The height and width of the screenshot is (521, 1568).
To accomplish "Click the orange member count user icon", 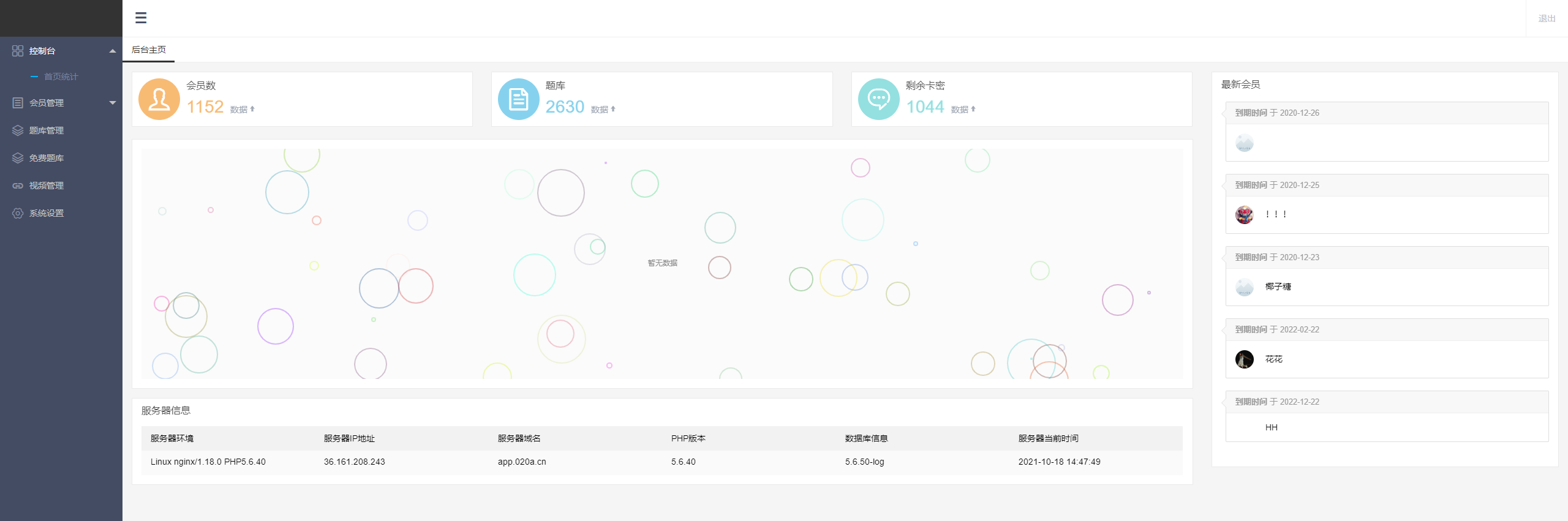I will pyautogui.click(x=159, y=99).
